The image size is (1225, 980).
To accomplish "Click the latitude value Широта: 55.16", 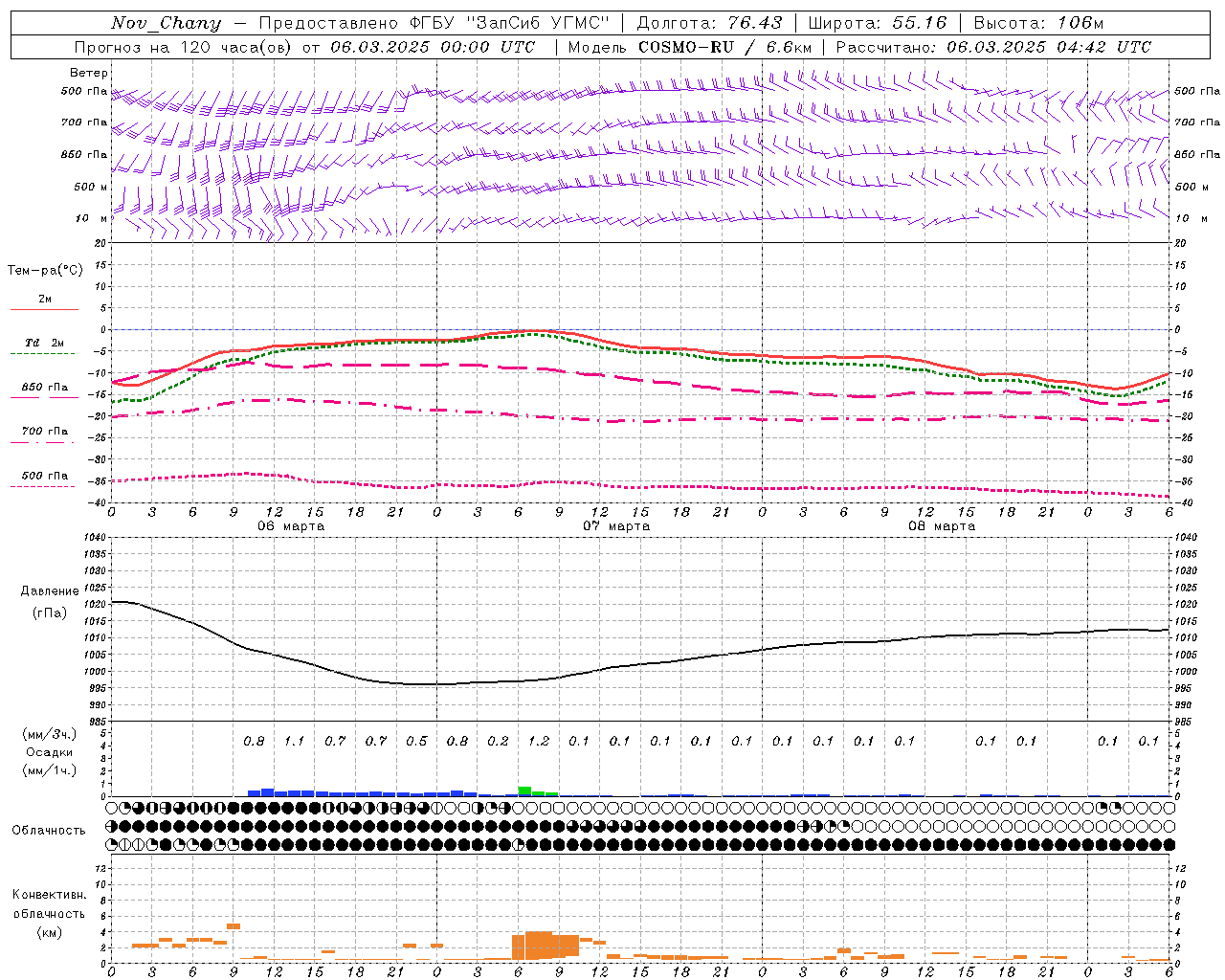I will point(878,23).
